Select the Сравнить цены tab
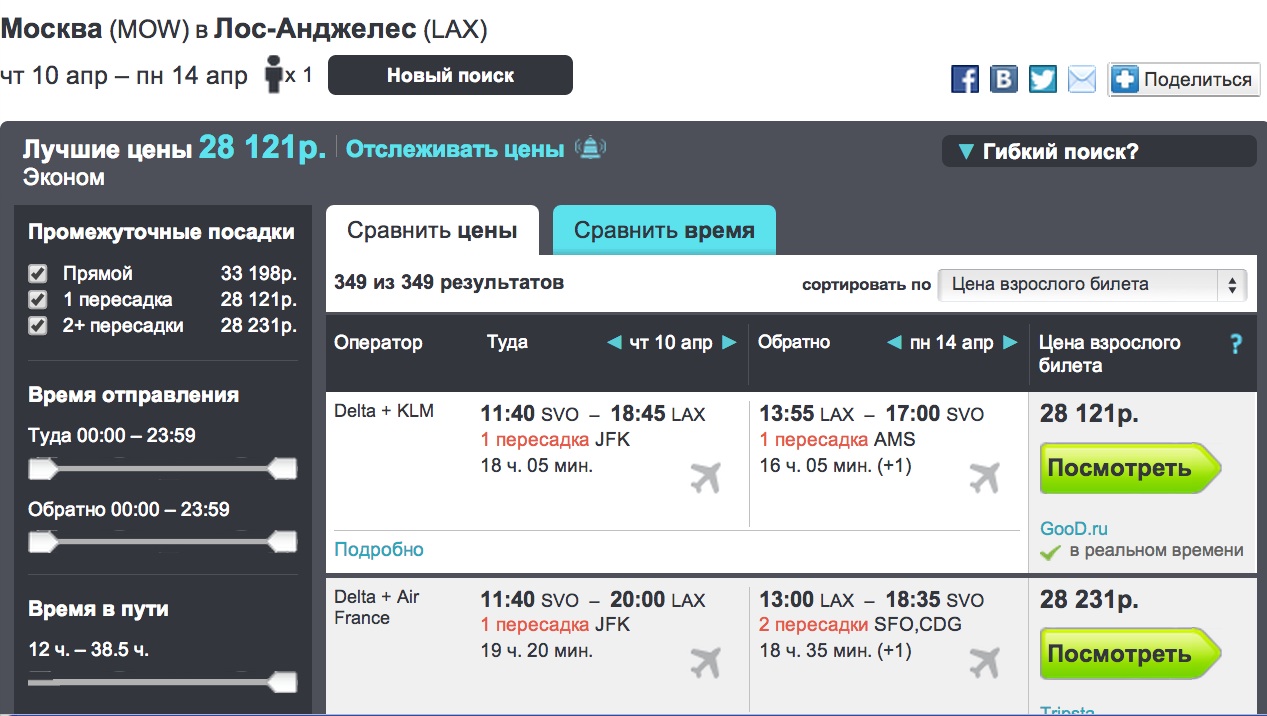1267x716 pixels. coord(432,231)
